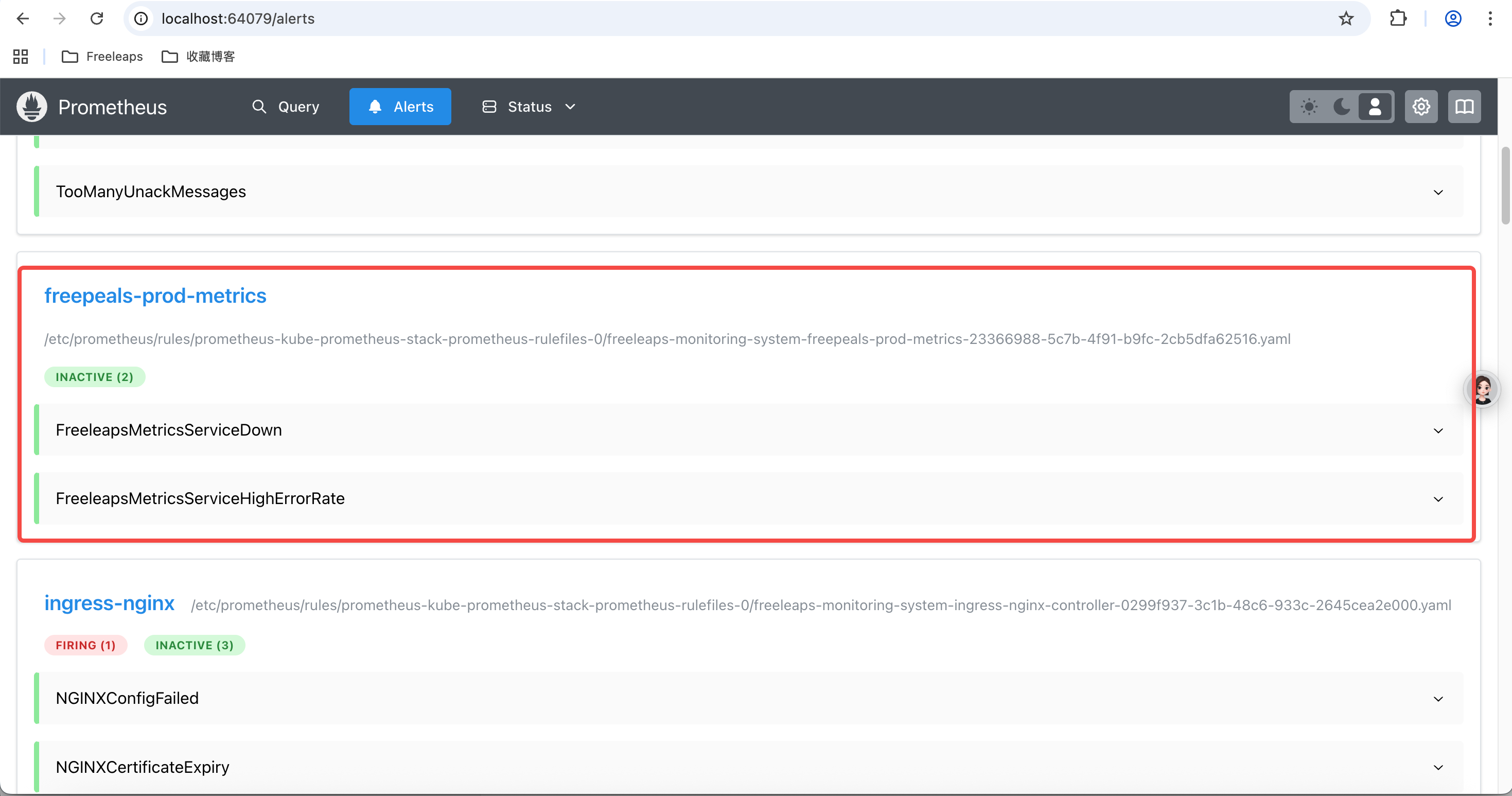Open browser apps grid icon

tap(21, 56)
